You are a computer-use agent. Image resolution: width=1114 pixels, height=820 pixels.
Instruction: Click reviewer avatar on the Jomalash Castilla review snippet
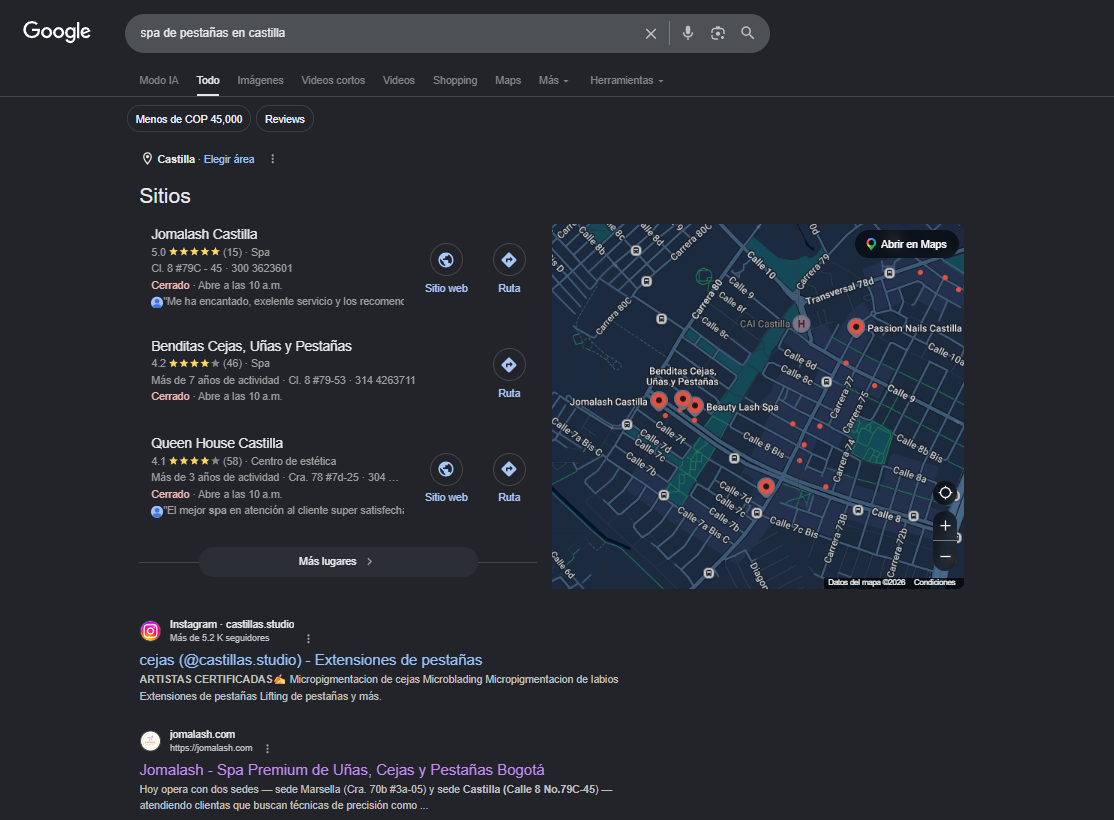(157, 302)
